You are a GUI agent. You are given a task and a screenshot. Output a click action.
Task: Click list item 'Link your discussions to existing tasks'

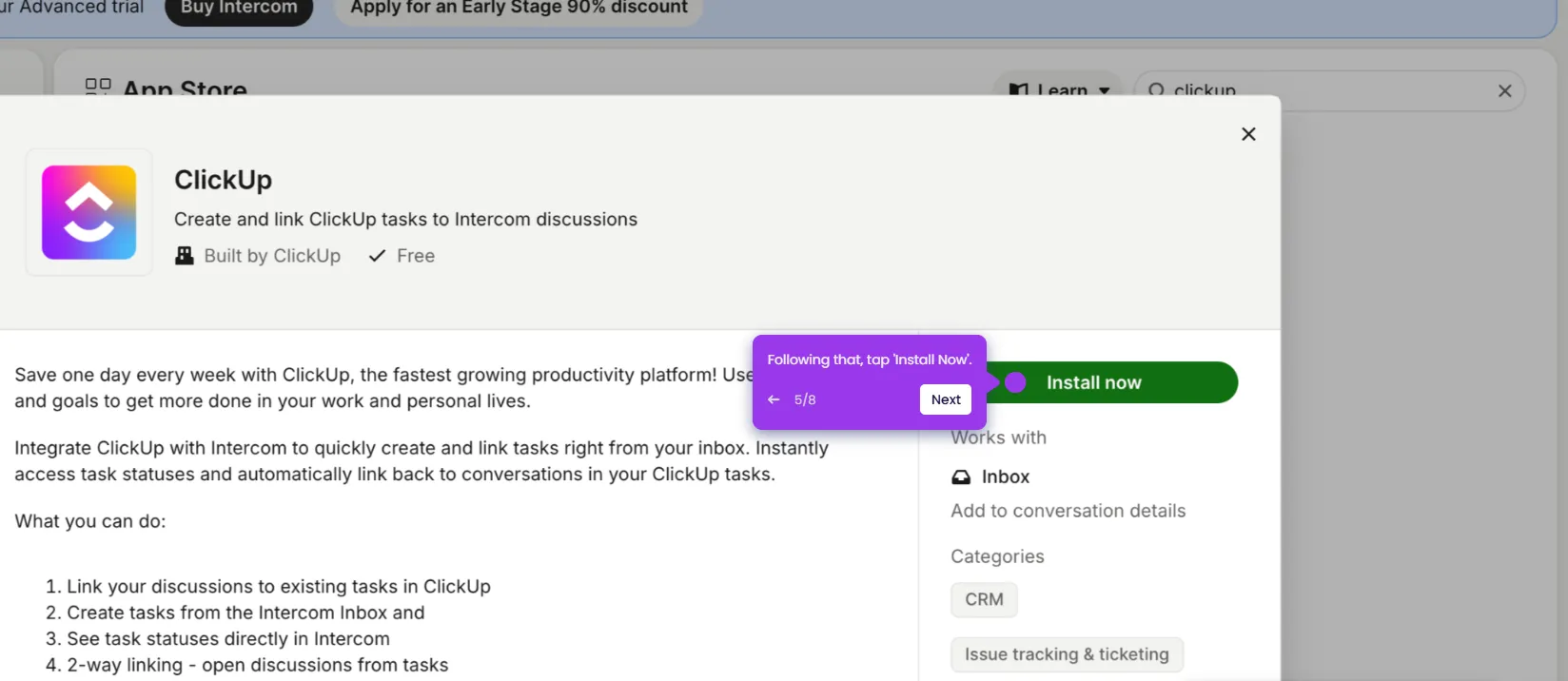click(279, 587)
